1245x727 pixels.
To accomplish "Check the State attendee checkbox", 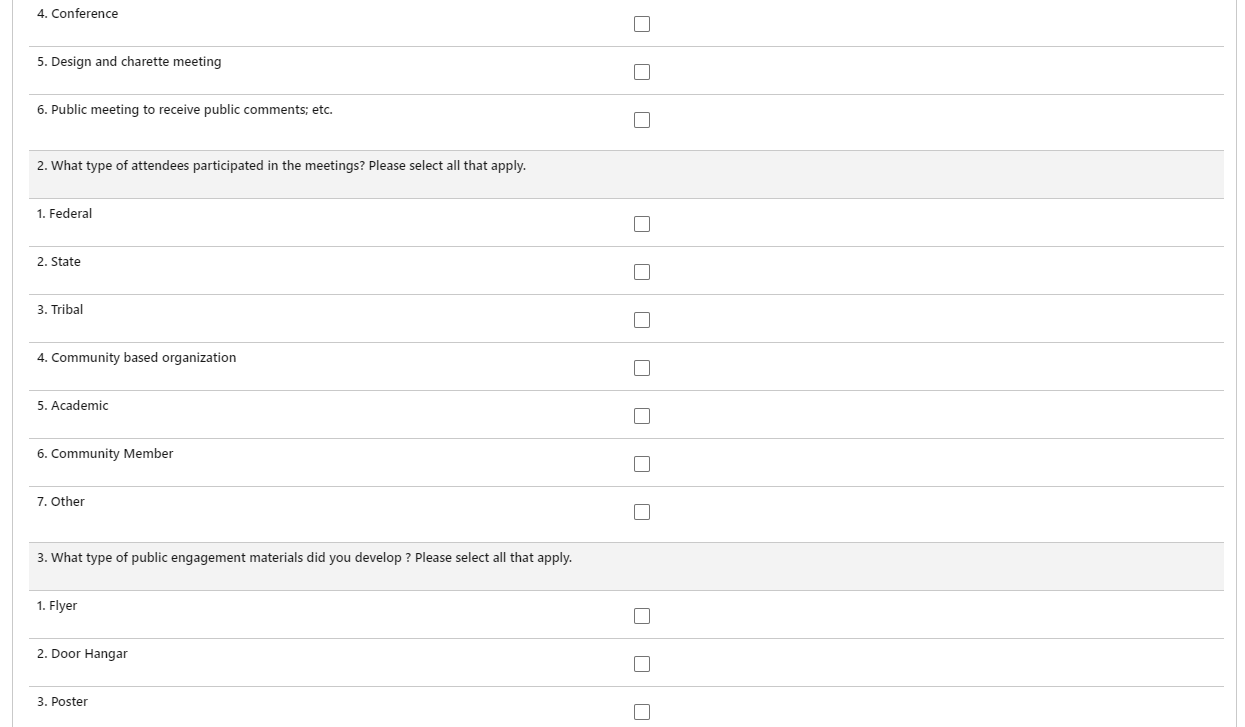I will pyautogui.click(x=642, y=272).
